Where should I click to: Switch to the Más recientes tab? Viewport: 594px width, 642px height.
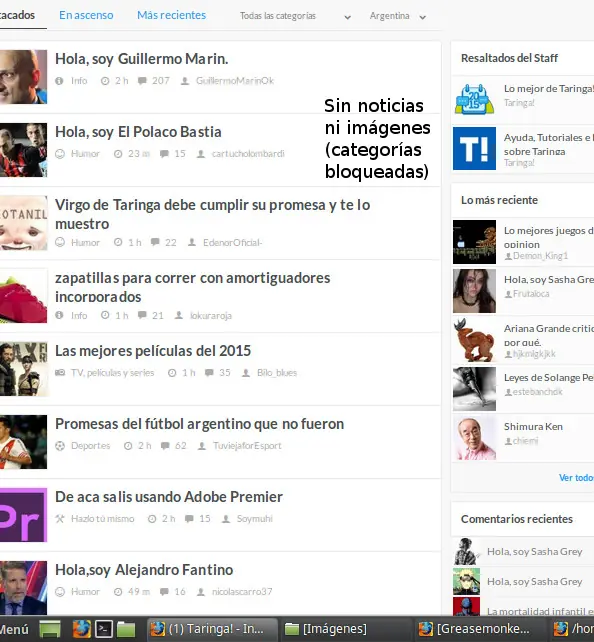click(172, 15)
